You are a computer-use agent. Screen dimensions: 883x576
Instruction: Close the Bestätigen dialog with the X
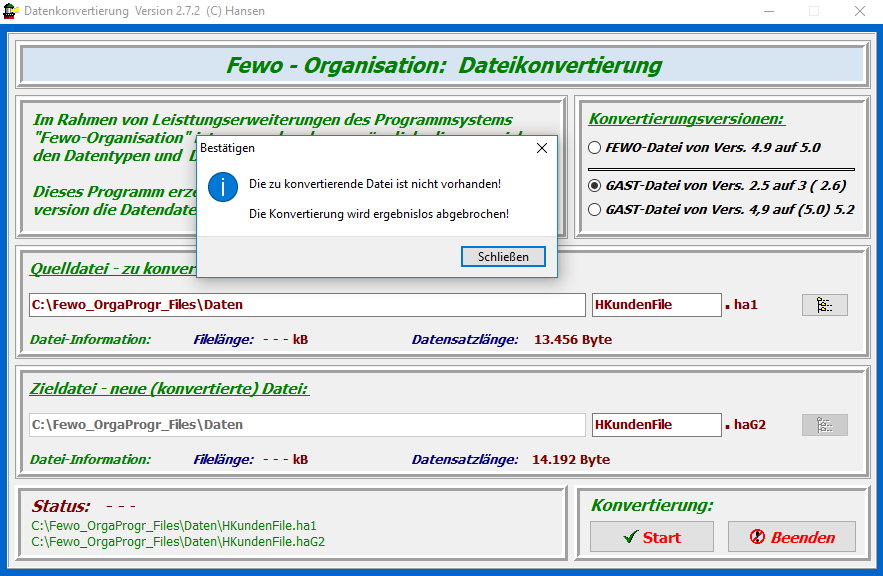coord(541,148)
